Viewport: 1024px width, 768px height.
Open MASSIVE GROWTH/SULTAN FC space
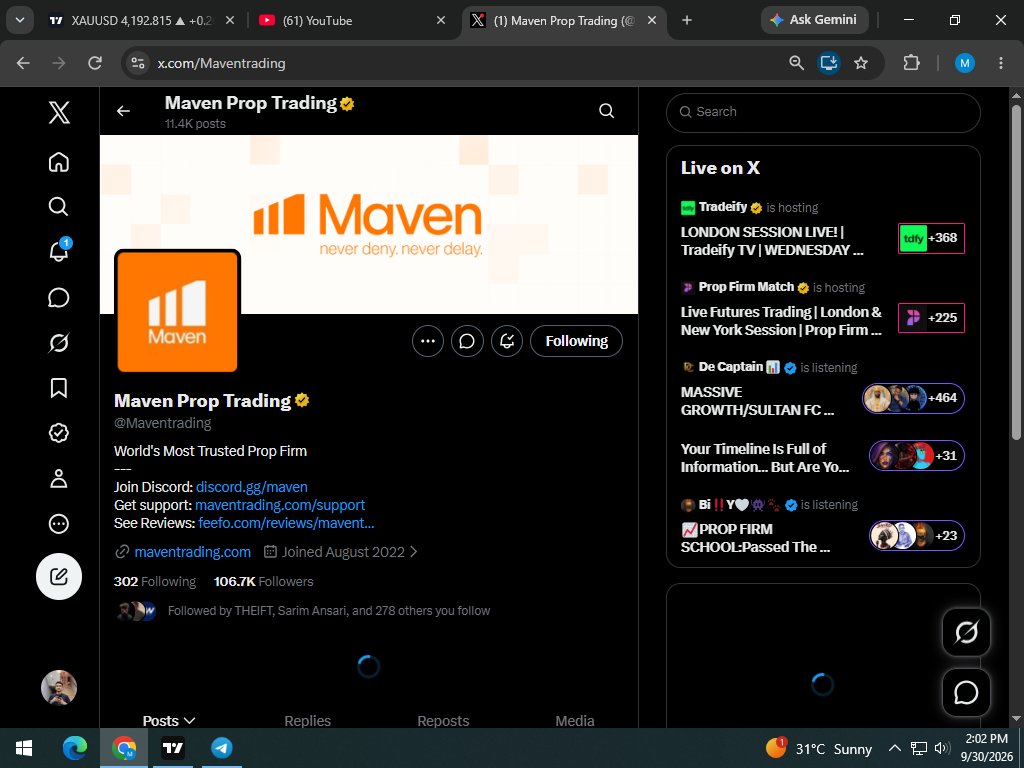pos(758,401)
